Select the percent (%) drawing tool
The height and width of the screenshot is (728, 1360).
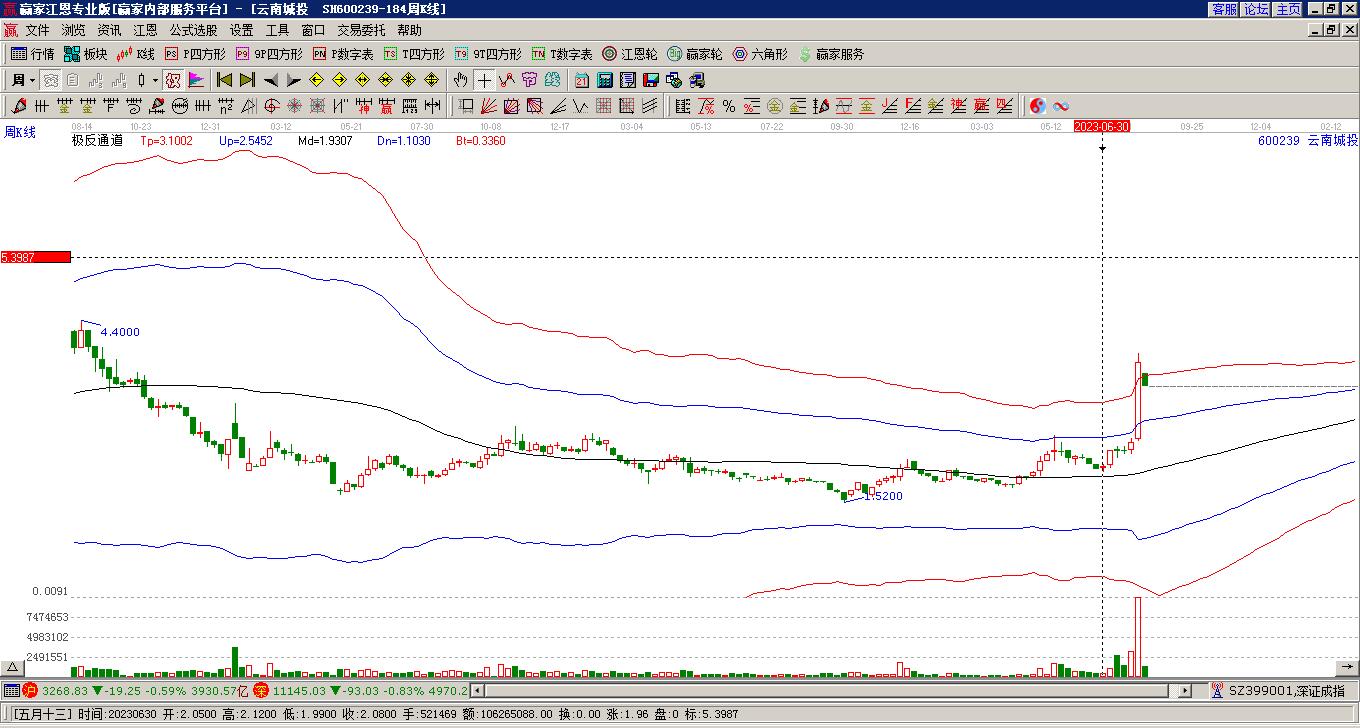point(728,106)
